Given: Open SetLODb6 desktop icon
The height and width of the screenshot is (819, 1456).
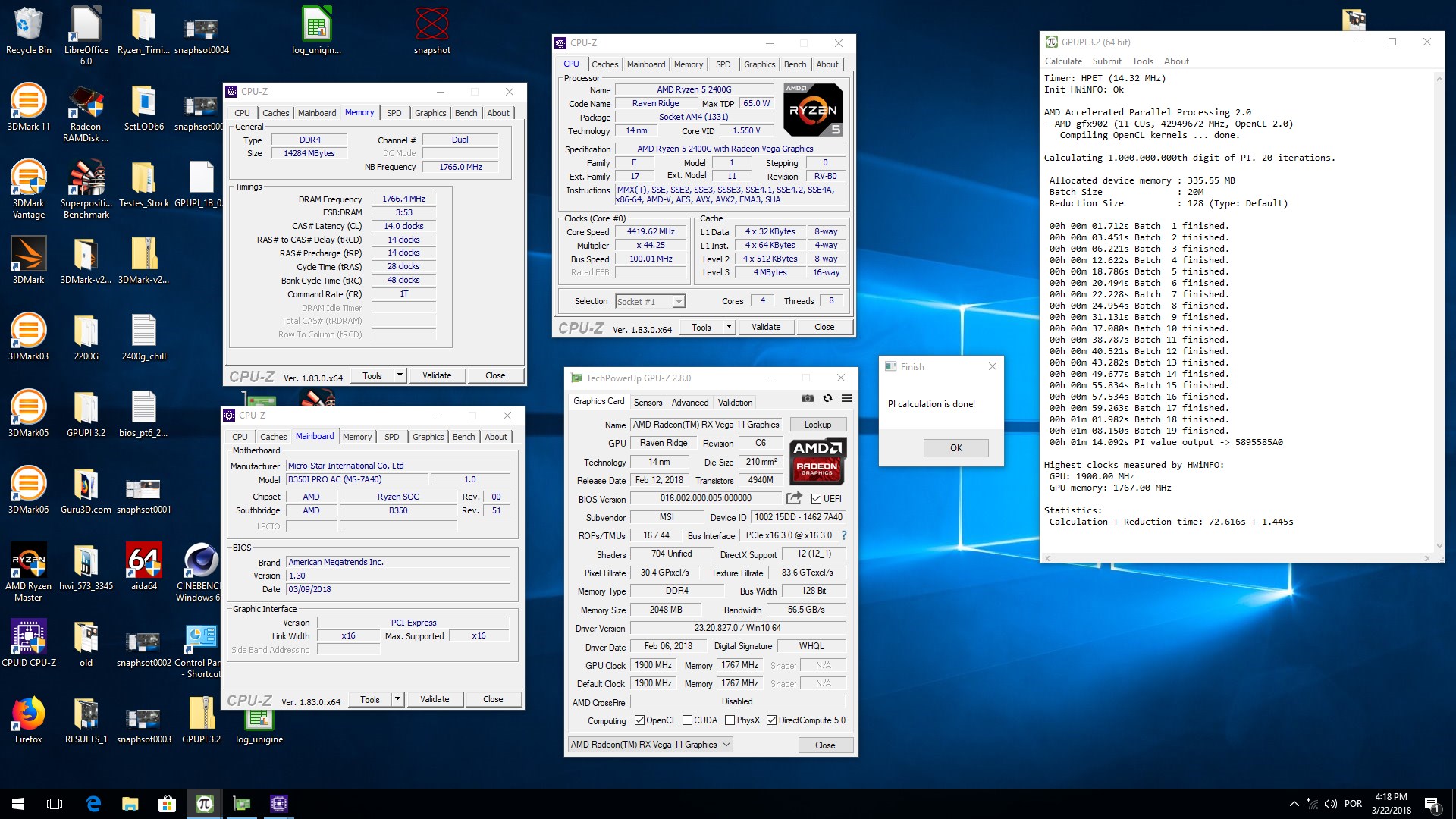Looking at the screenshot, I should pos(143,108).
